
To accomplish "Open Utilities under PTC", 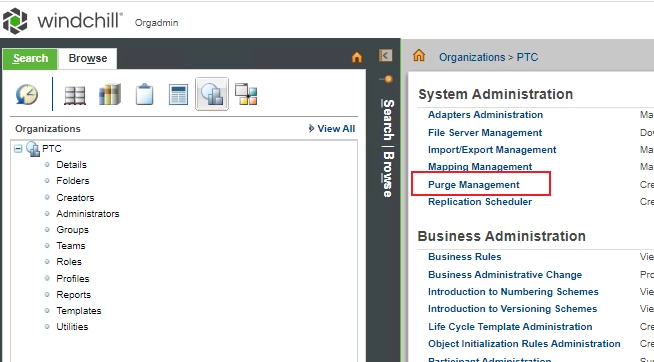I will click(72, 327).
